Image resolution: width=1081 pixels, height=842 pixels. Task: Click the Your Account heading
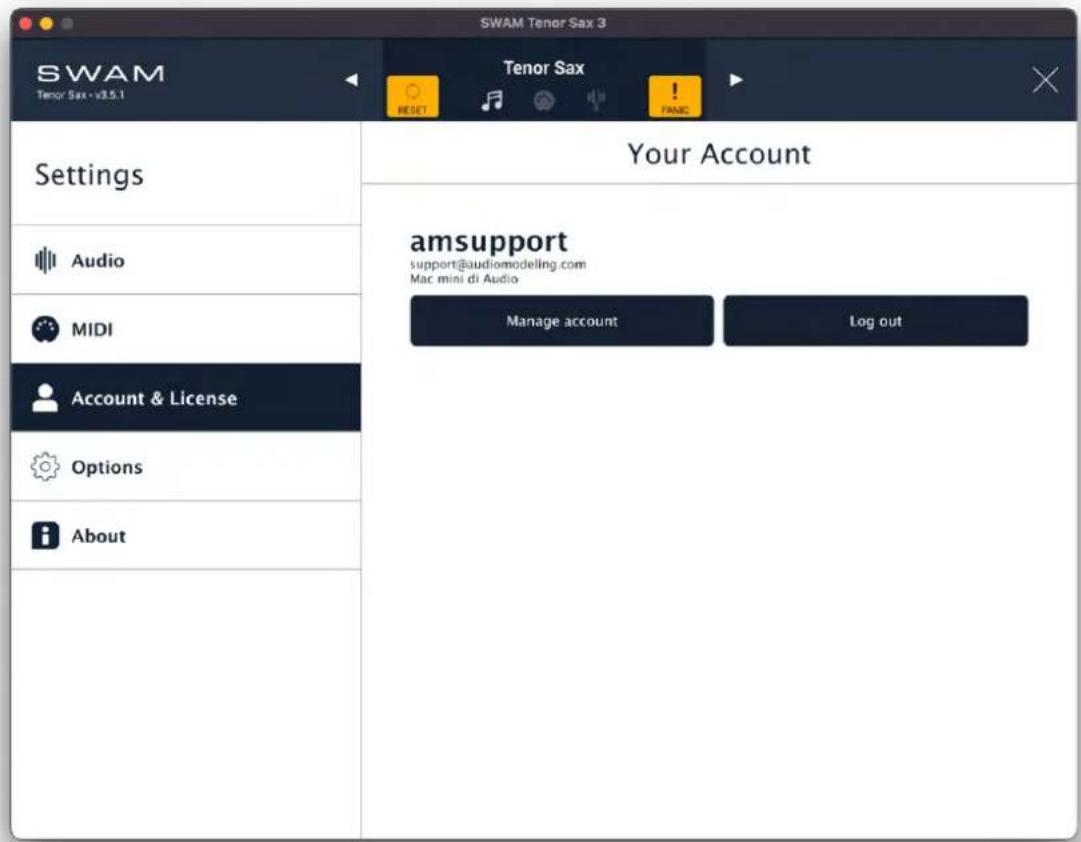(x=719, y=154)
